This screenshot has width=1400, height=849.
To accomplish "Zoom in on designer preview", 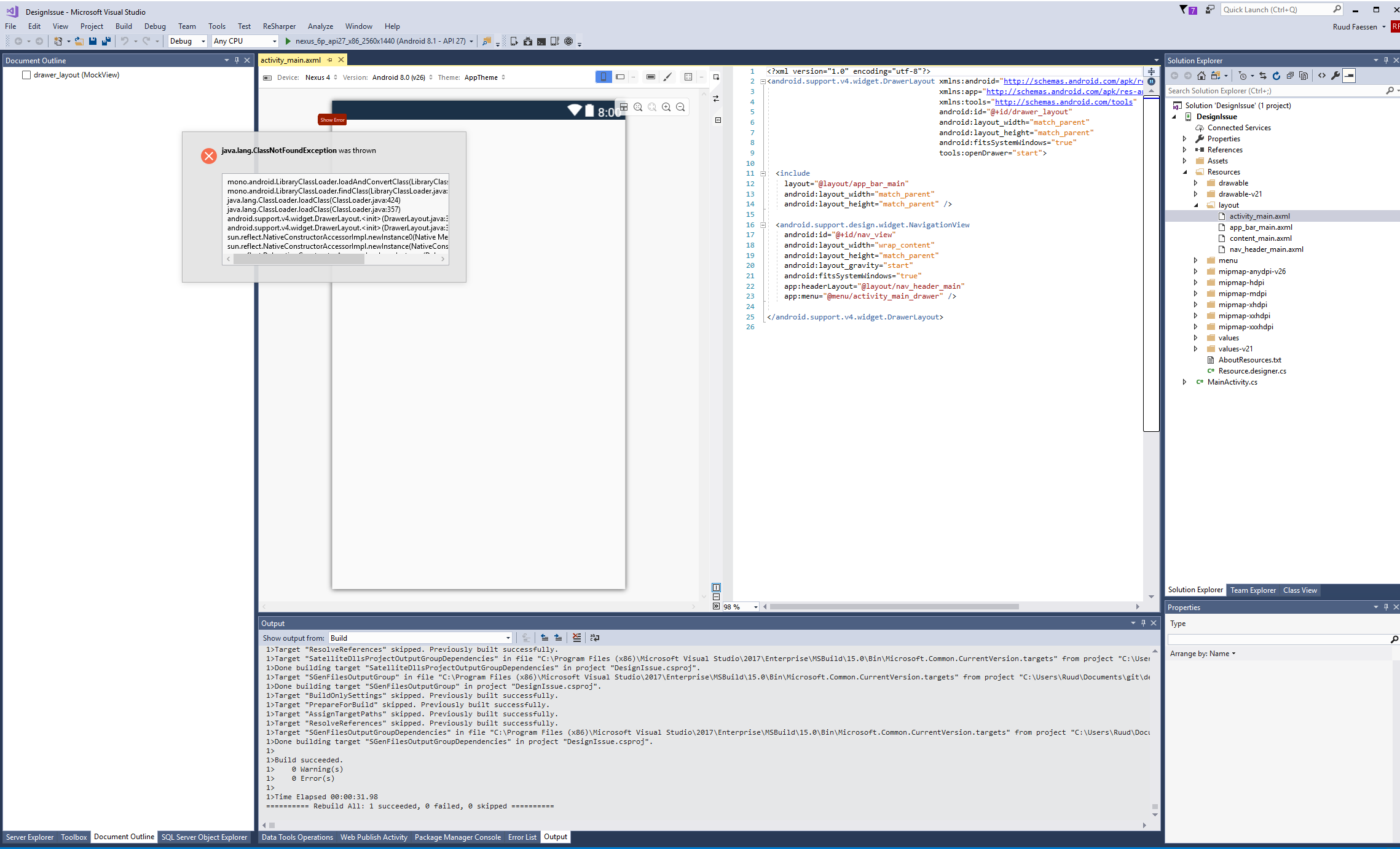I will point(666,107).
